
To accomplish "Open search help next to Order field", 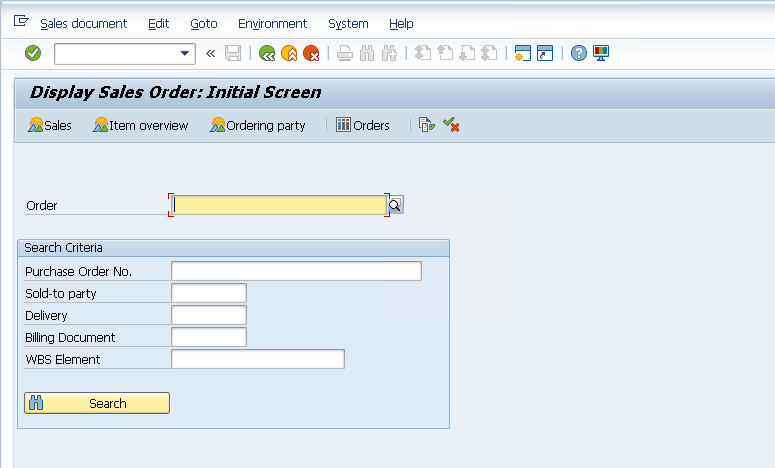I will pos(395,205).
